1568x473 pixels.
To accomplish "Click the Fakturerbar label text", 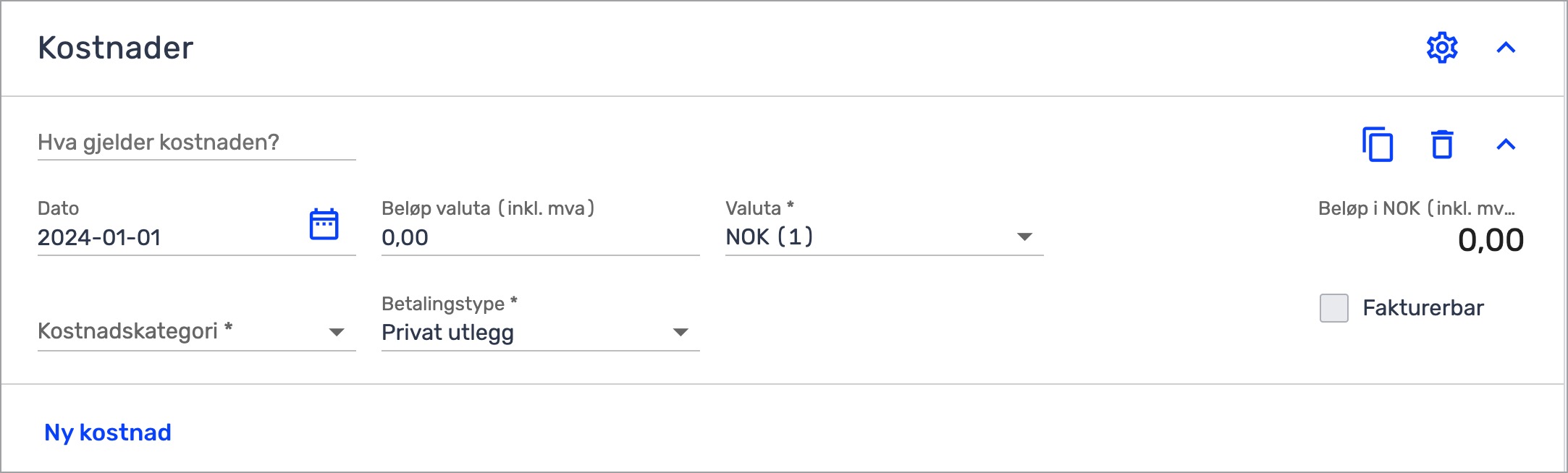I will tap(1423, 308).
